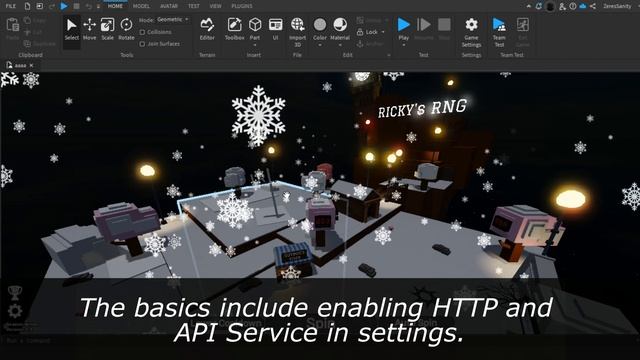Viewport: 640px width, 360px height.
Task: Collapse the ribbon with the up caret
Action: coord(529,6)
